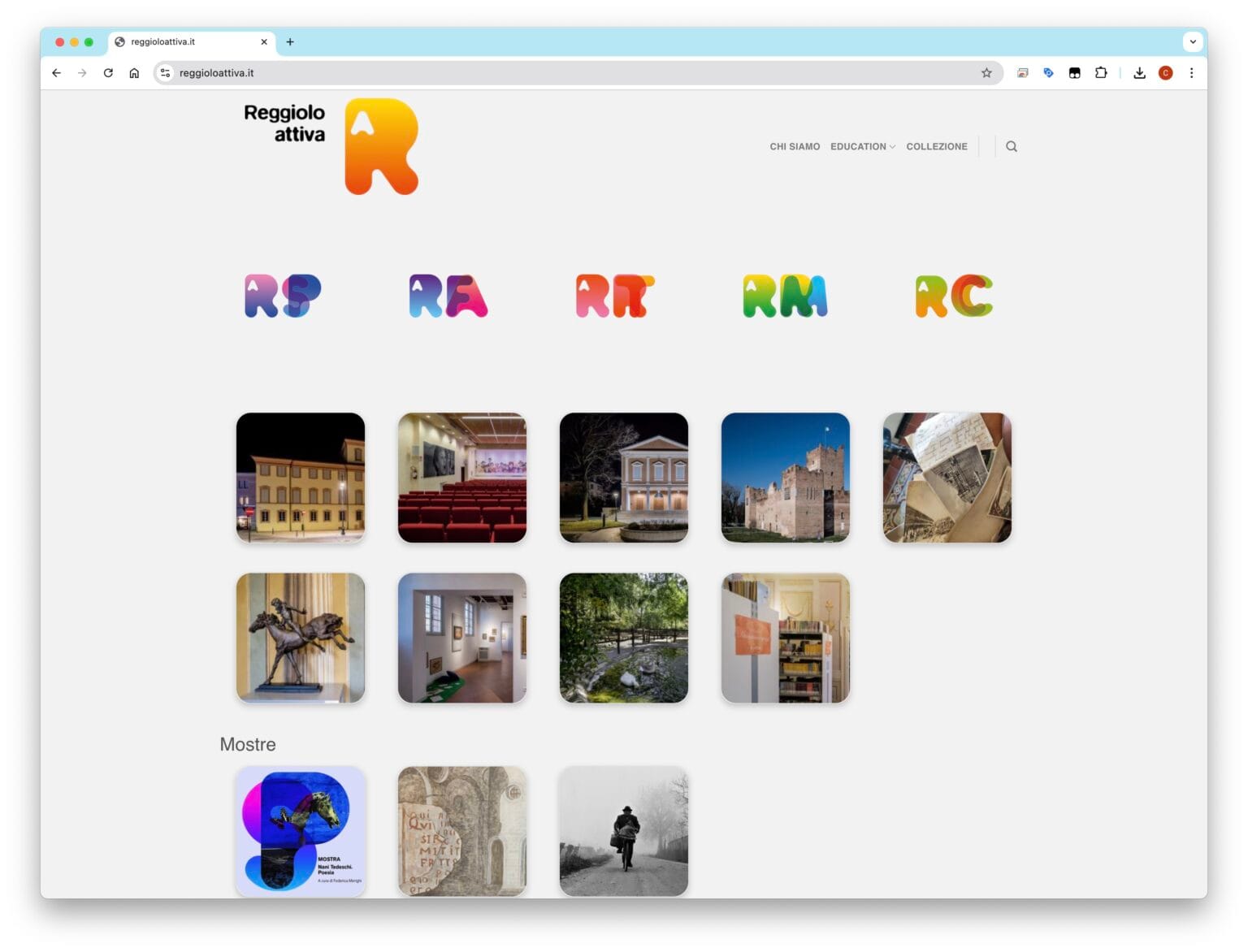Screen dimensions: 1248x952
Task: Open the red theater seats thumbnail
Action: tap(461, 477)
